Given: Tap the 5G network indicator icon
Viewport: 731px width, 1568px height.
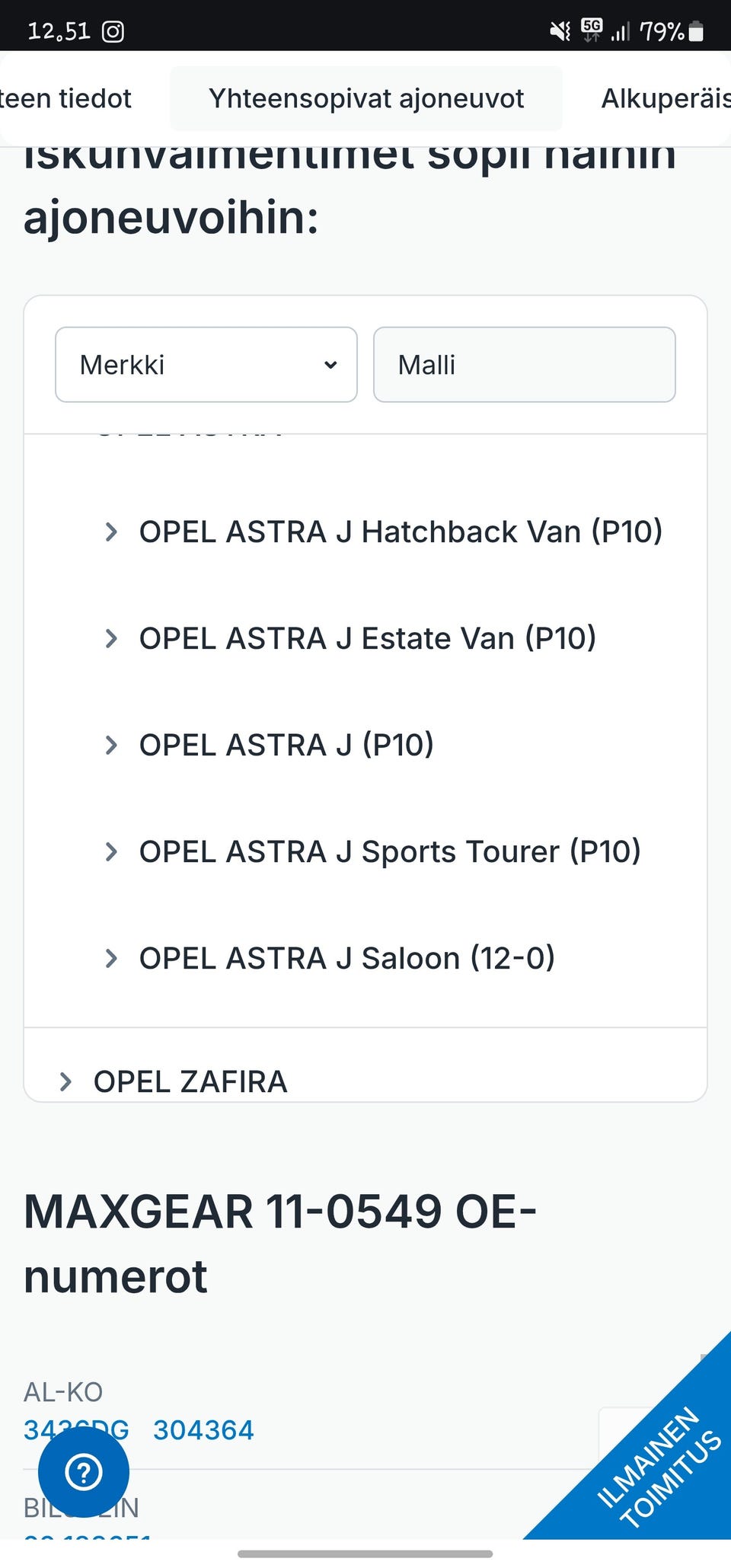Looking at the screenshot, I should pyautogui.click(x=591, y=30).
